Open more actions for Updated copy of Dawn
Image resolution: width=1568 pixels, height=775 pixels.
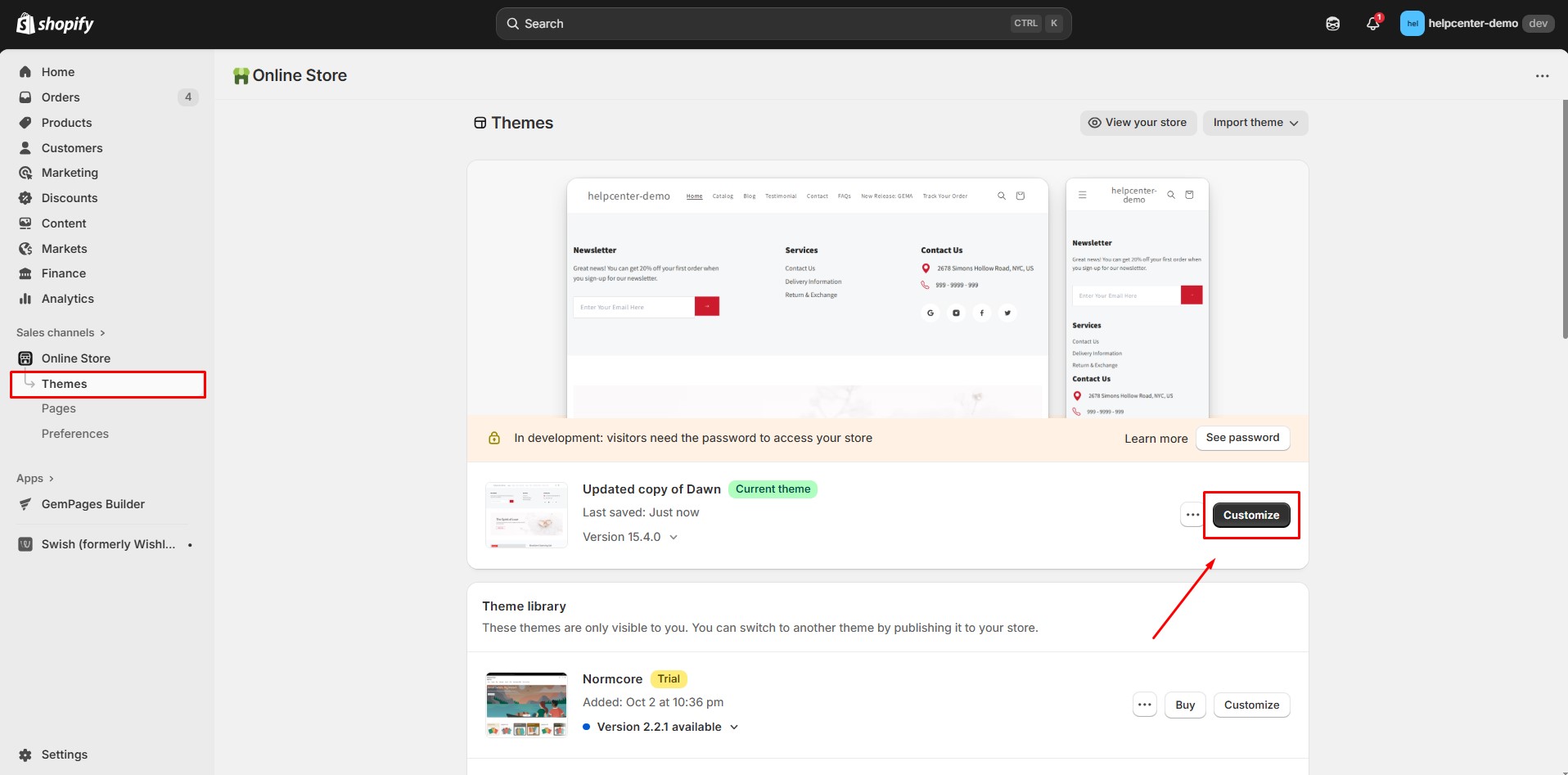1192,515
